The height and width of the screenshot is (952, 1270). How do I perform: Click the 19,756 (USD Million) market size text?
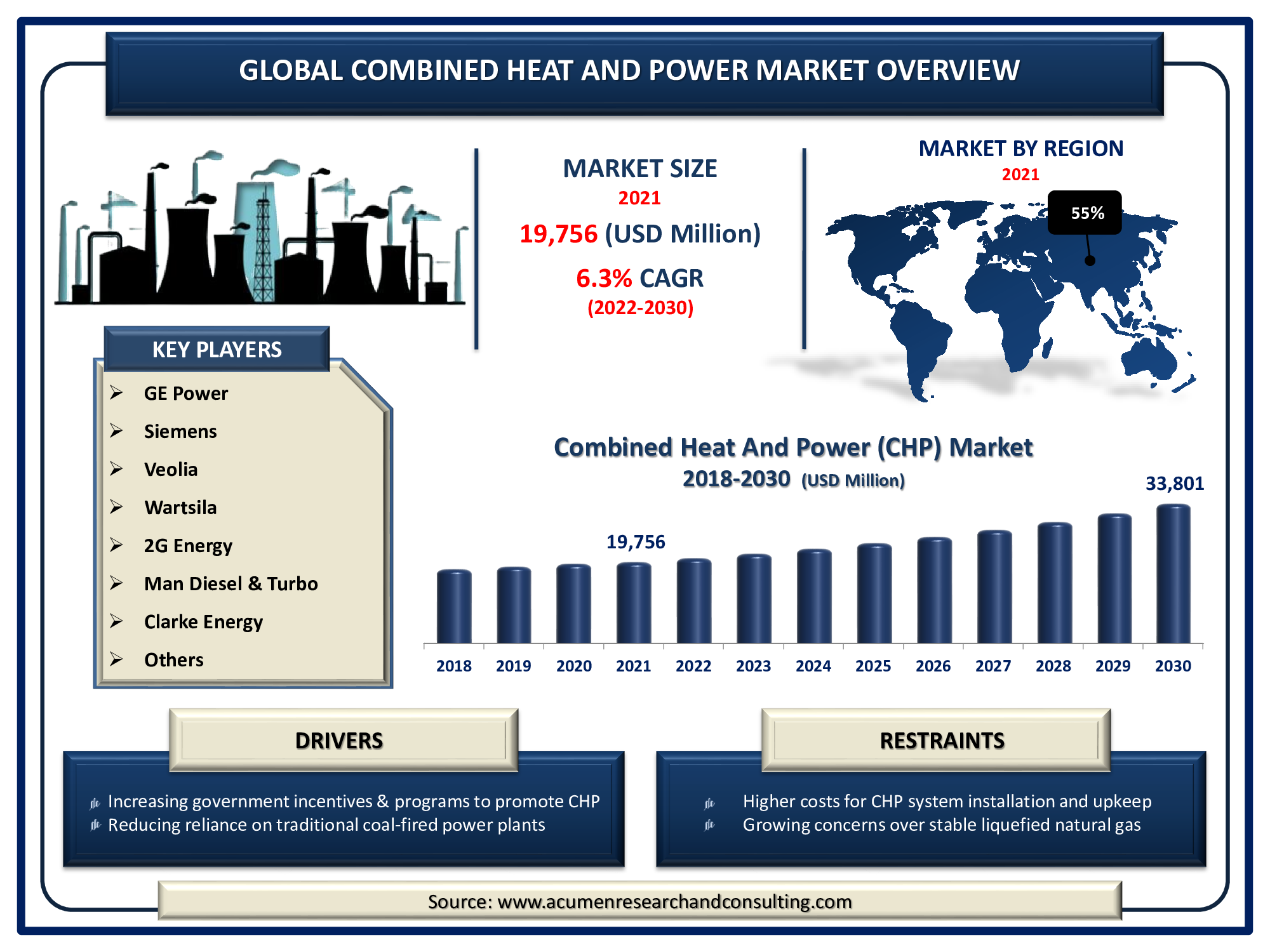click(x=639, y=234)
